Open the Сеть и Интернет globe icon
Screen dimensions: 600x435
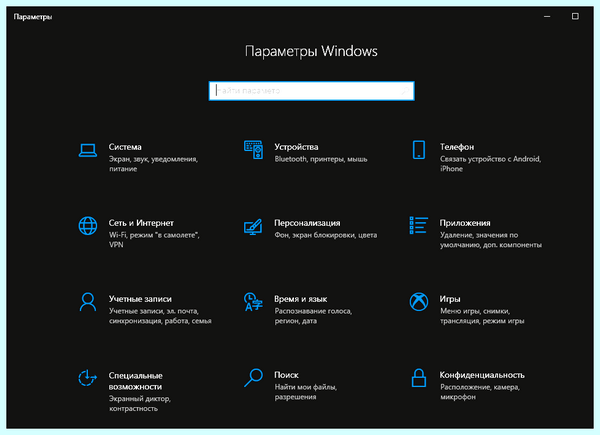click(88, 226)
